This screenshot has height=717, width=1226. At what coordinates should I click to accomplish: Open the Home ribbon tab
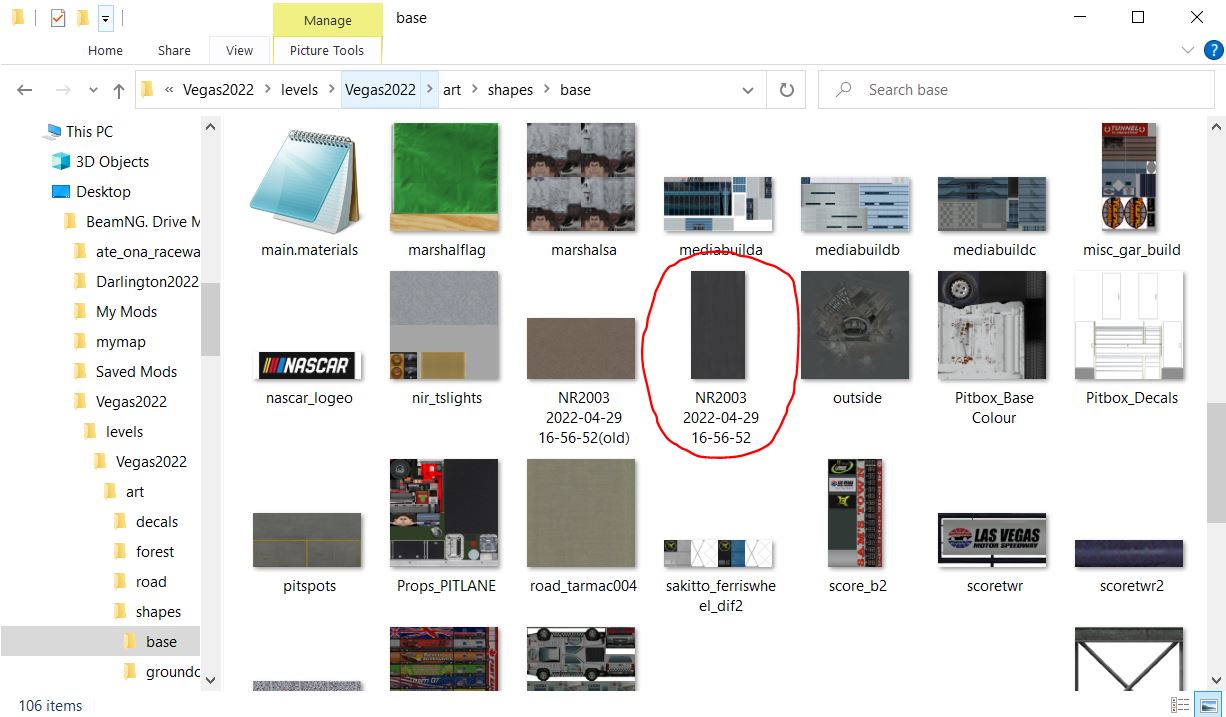(x=105, y=50)
